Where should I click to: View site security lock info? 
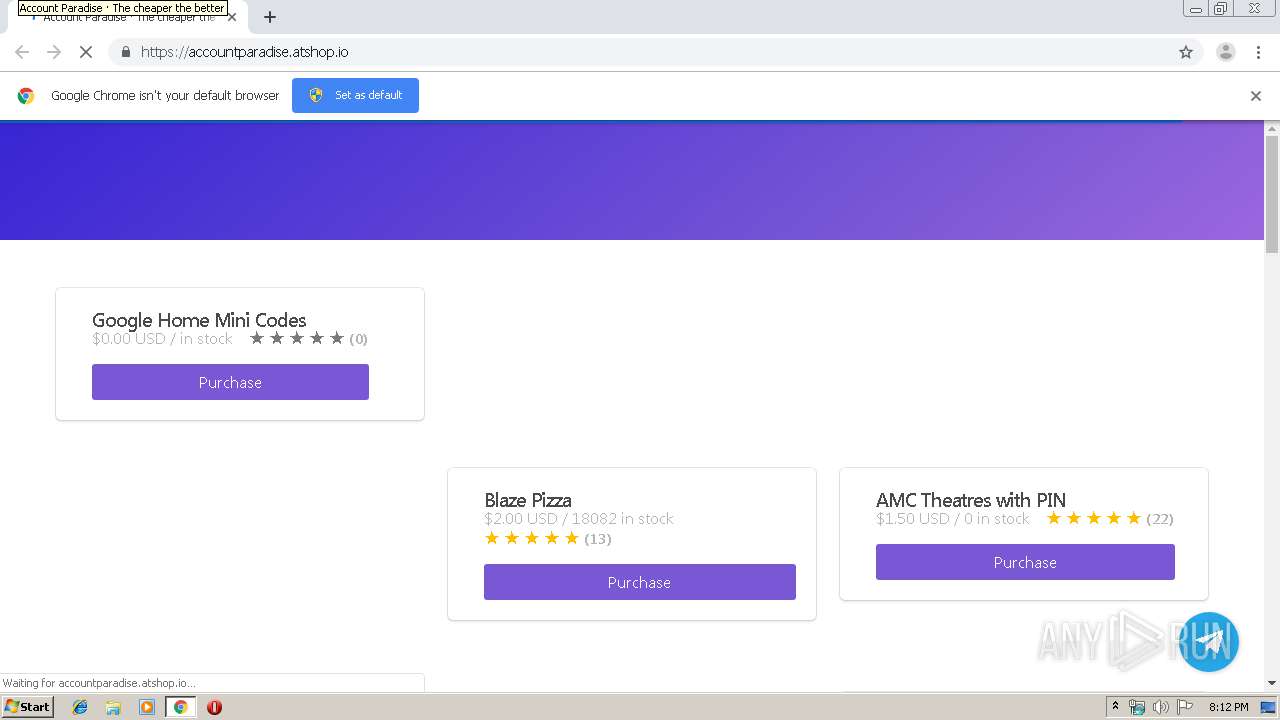[x=125, y=52]
